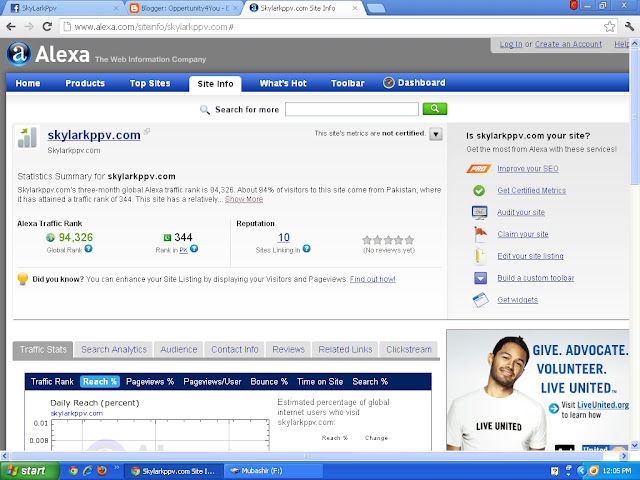This screenshot has width=640, height=480.
Task: Click the PK country link
Action: 184,250
